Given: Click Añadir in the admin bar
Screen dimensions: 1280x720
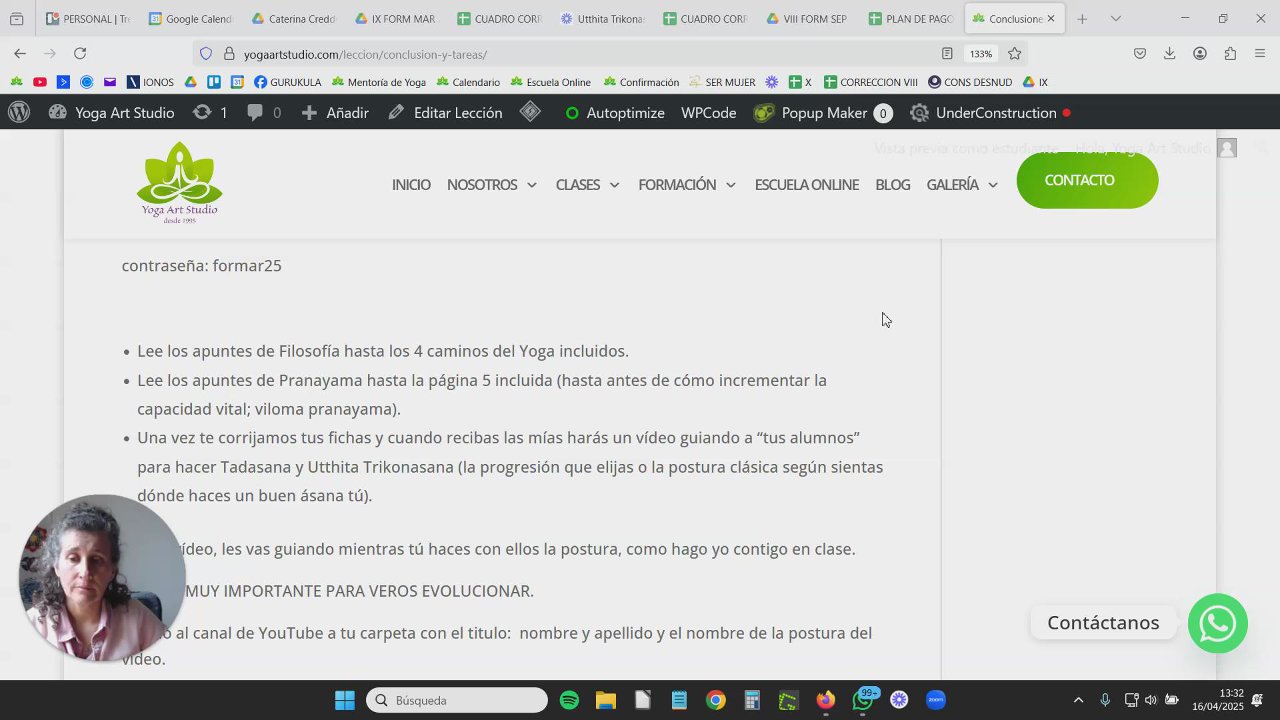Looking at the screenshot, I should 335,113.
